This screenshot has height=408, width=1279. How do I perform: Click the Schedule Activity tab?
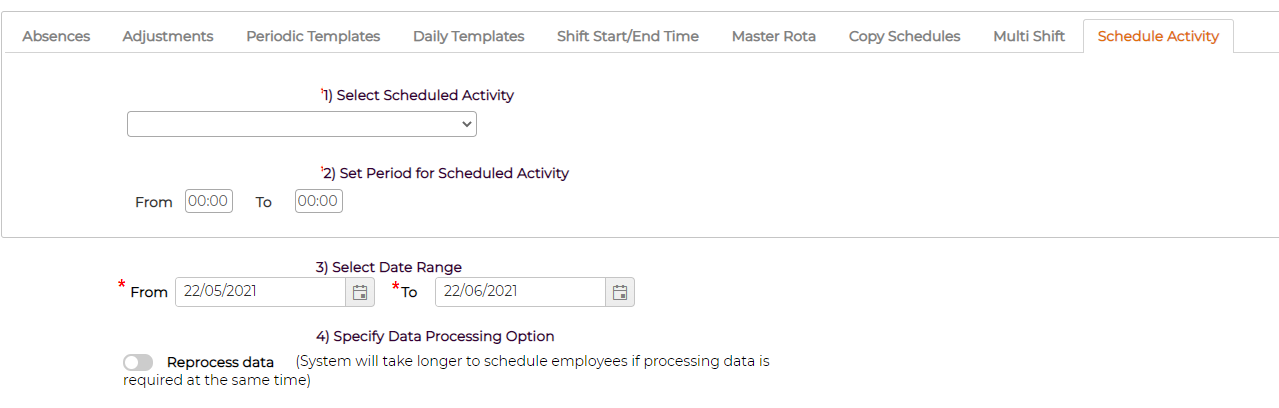[x=1158, y=36]
